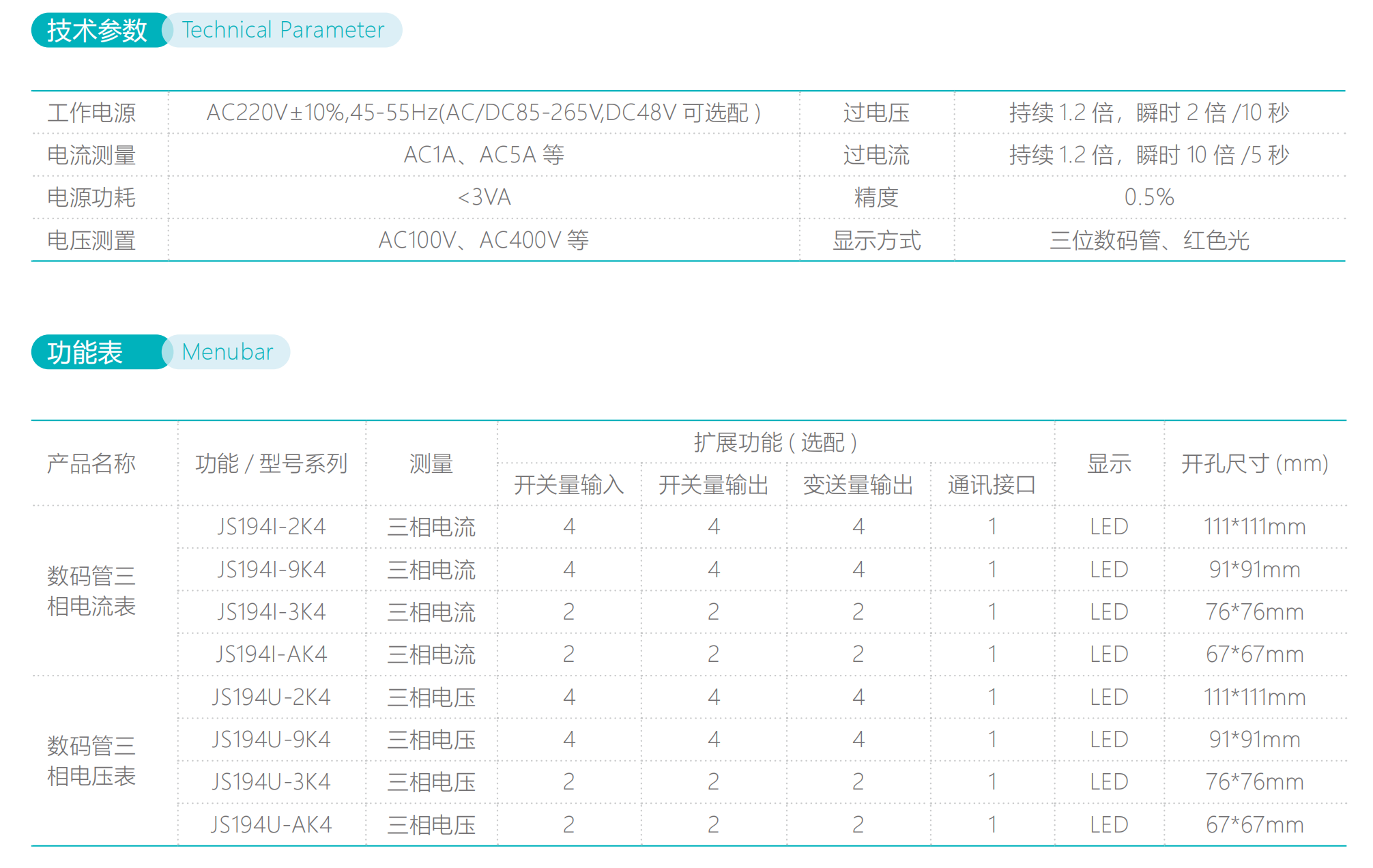This screenshot has height=868, width=1373.
Task: Select the 过电压 parameter label
Action: point(876,113)
